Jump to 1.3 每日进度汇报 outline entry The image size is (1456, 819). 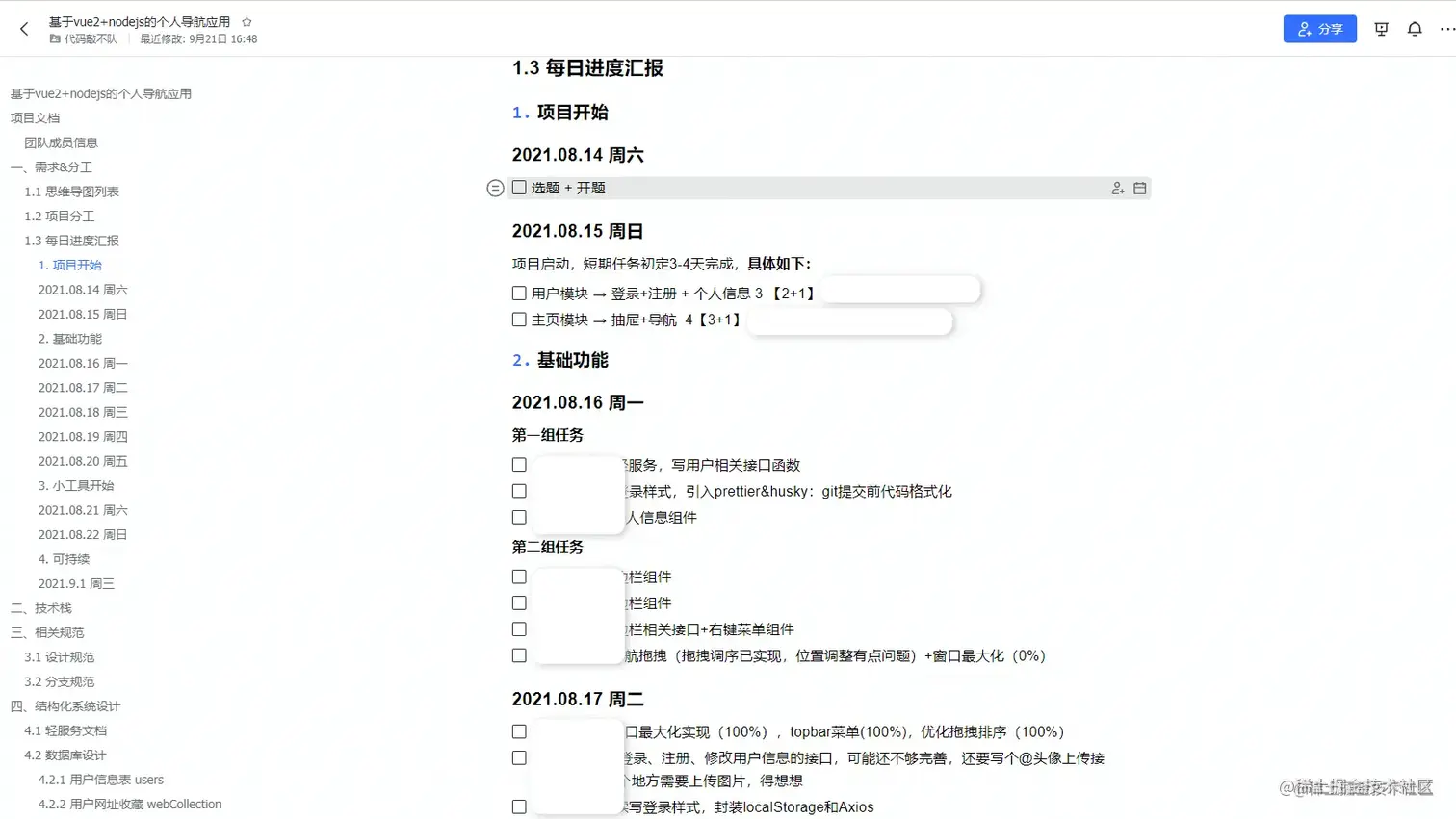click(x=71, y=241)
